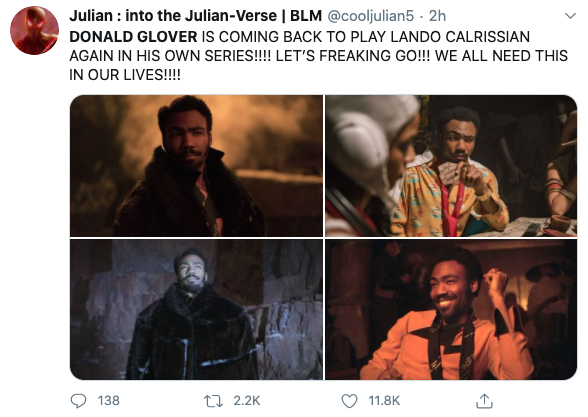Open the tweet options chevron menu

coord(570,16)
